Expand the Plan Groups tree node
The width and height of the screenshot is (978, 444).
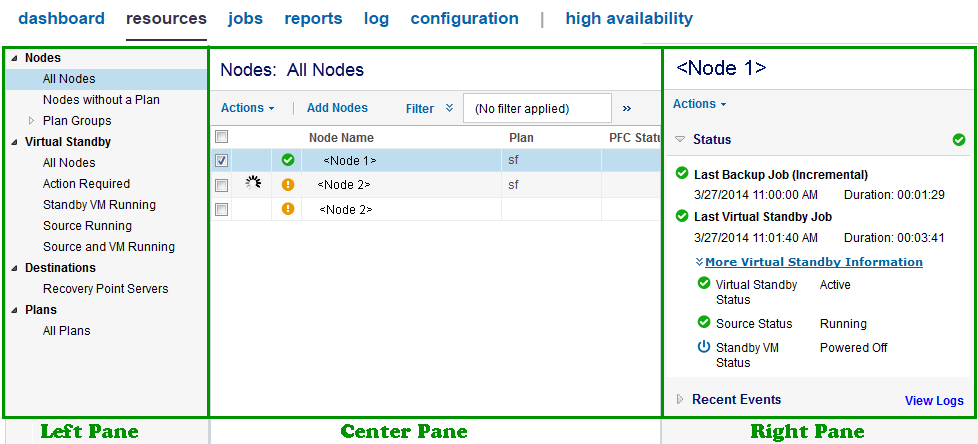(32, 121)
